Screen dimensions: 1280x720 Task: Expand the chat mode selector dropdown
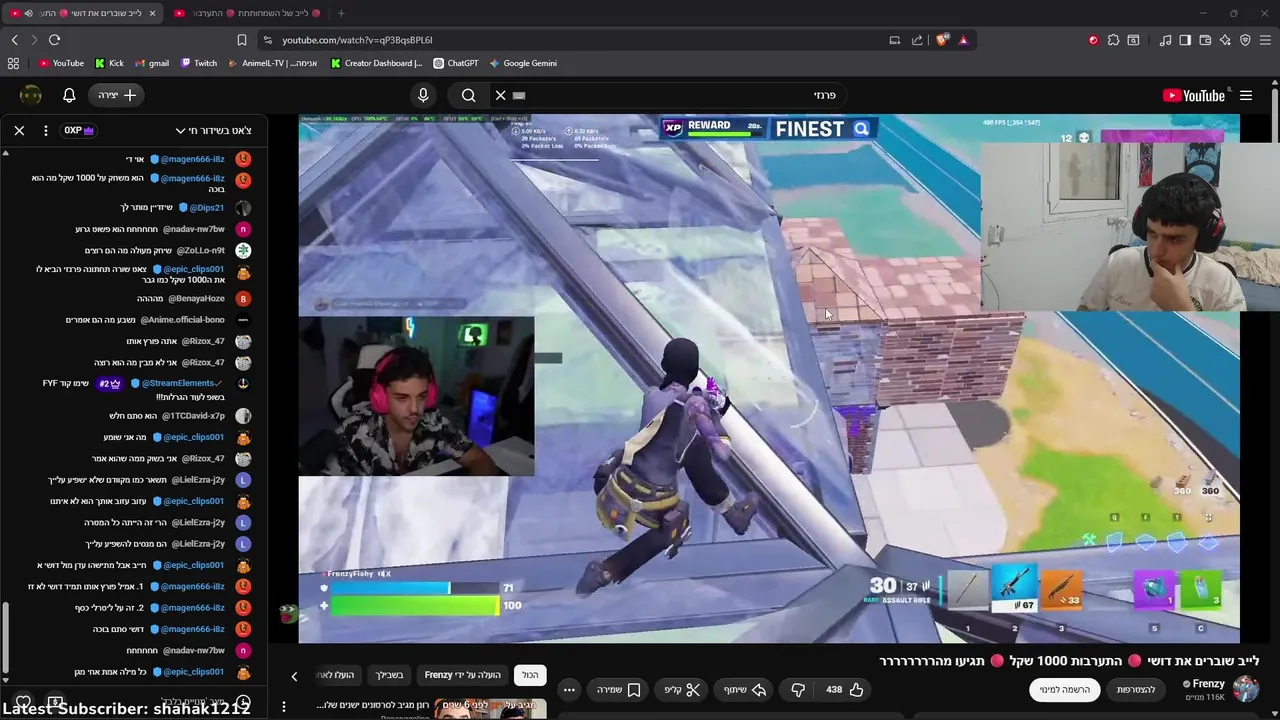coord(213,130)
